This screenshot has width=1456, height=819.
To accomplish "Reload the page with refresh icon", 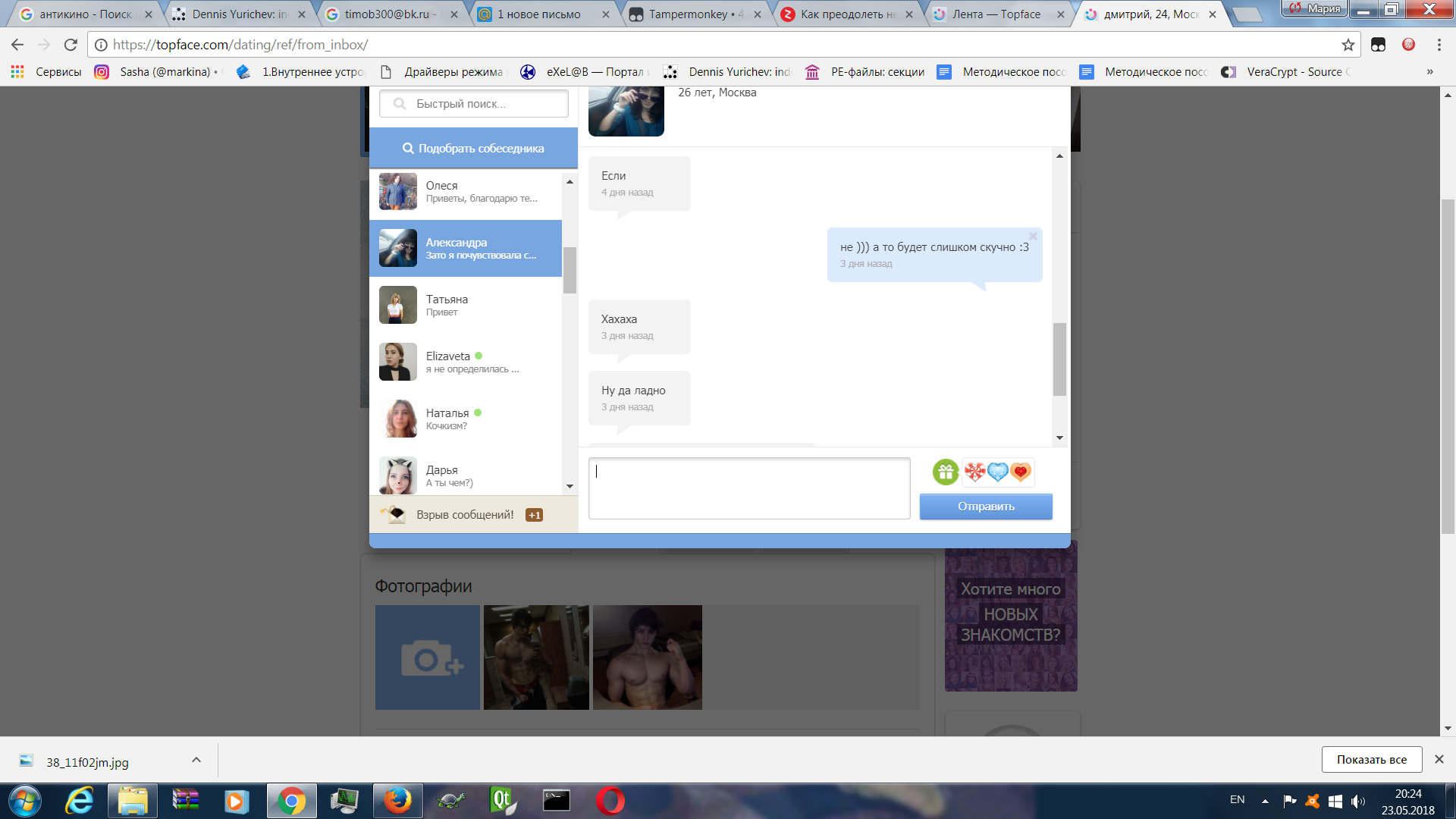I will [71, 45].
